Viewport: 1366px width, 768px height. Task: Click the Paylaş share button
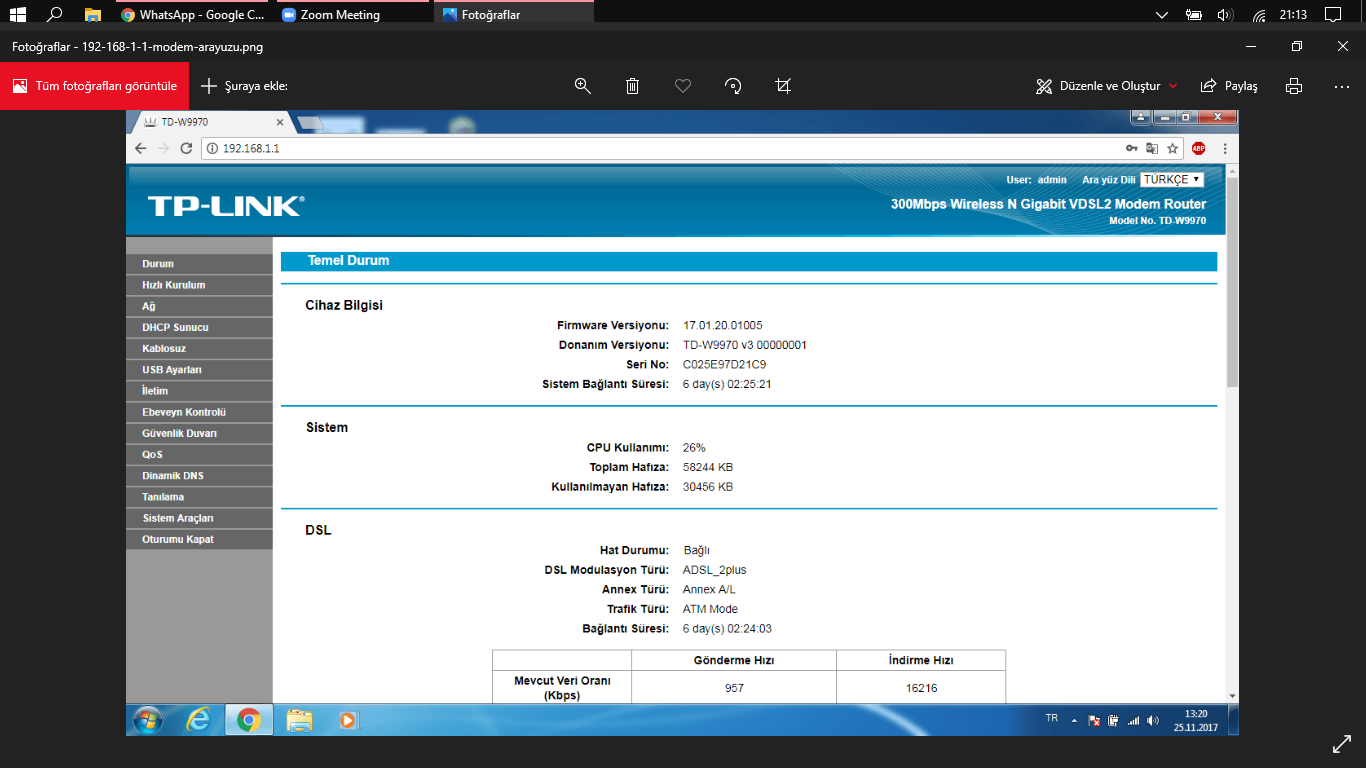1229,86
